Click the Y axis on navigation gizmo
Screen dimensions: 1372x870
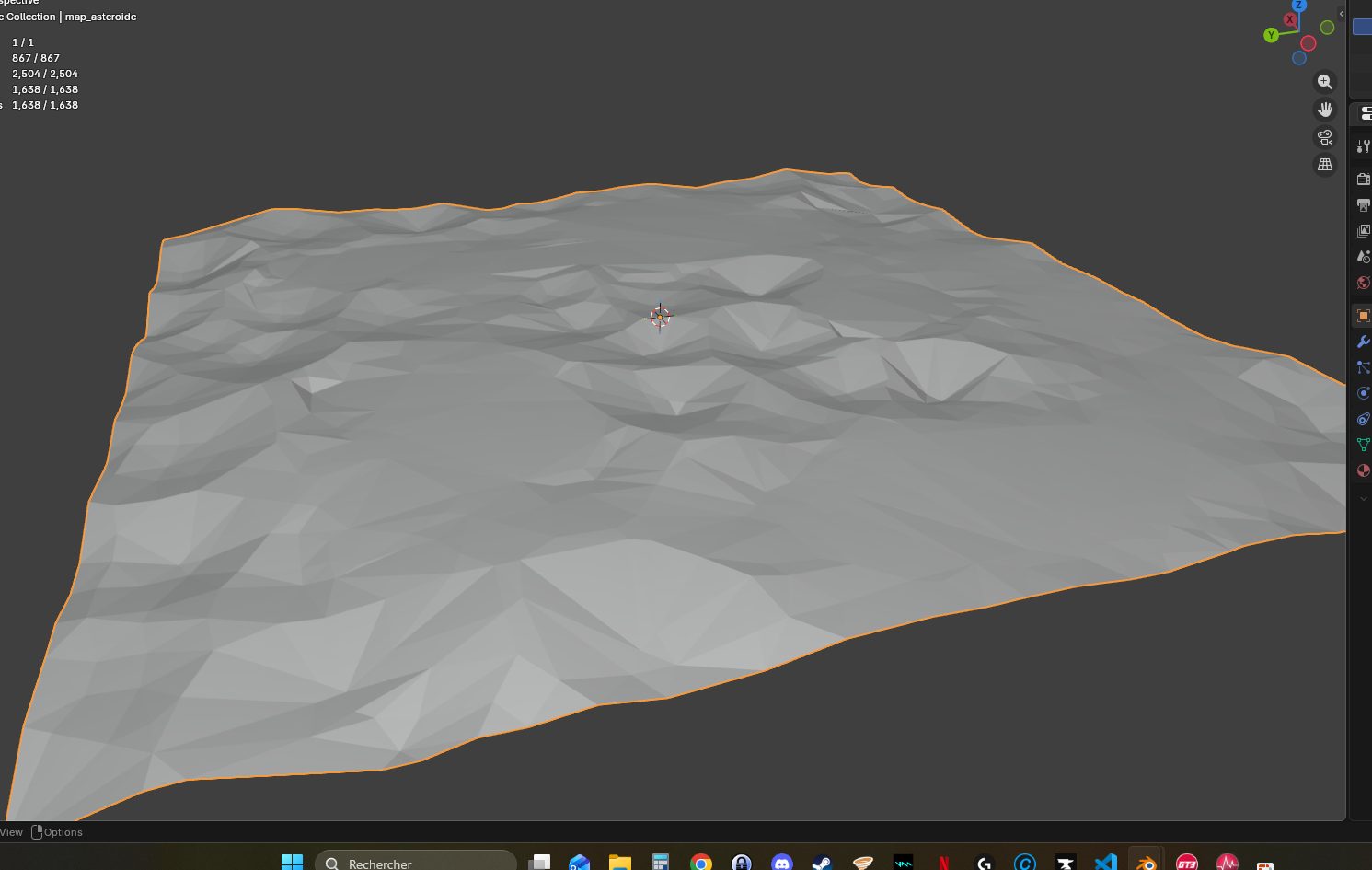[1271, 35]
